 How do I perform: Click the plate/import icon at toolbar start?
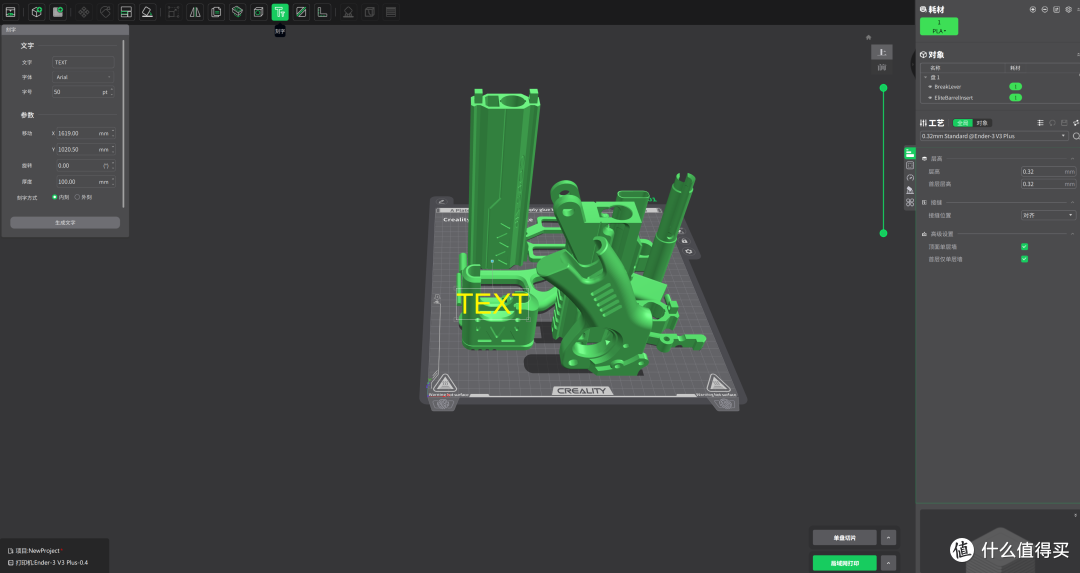pyautogui.click(x=10, y=12)
